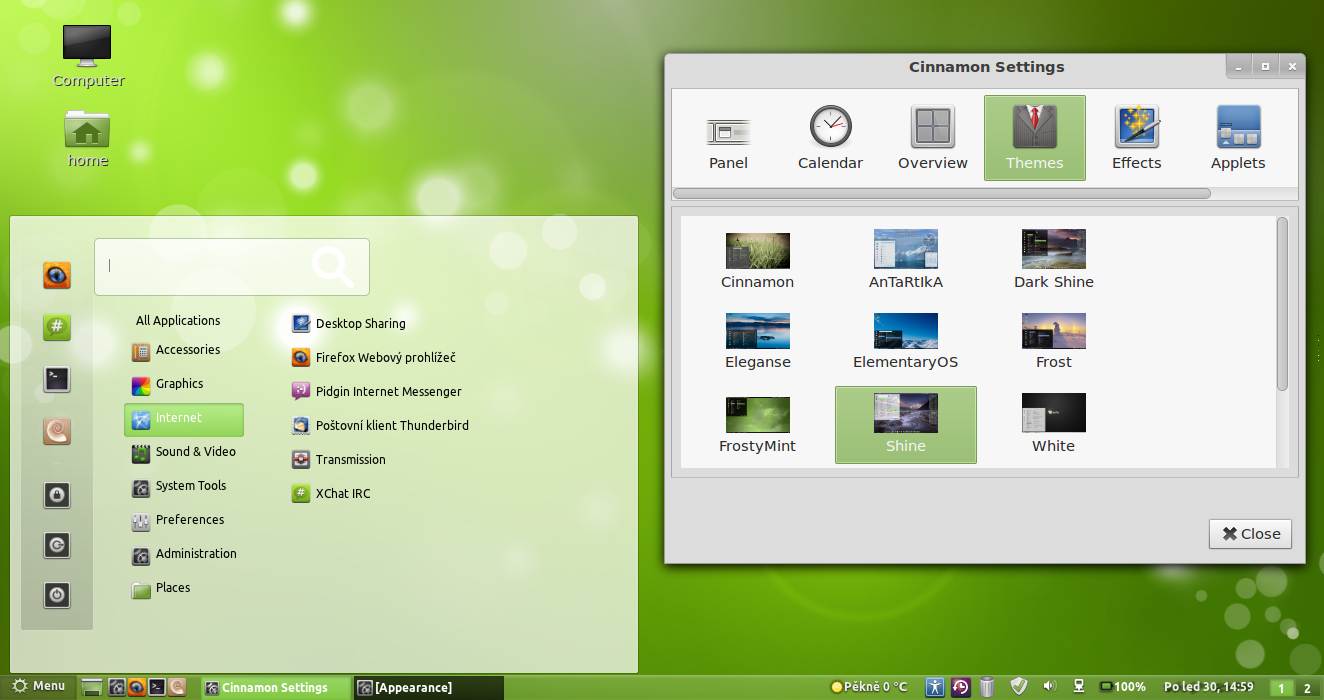Open the System Tools category
1324x700 pixels.
184,486
